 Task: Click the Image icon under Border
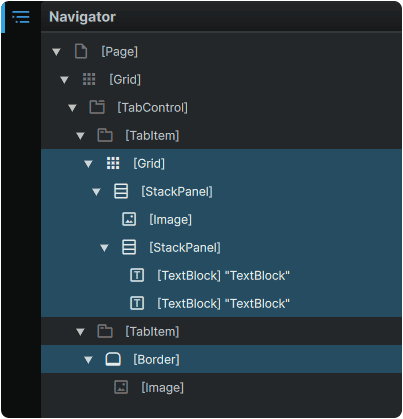121,387
